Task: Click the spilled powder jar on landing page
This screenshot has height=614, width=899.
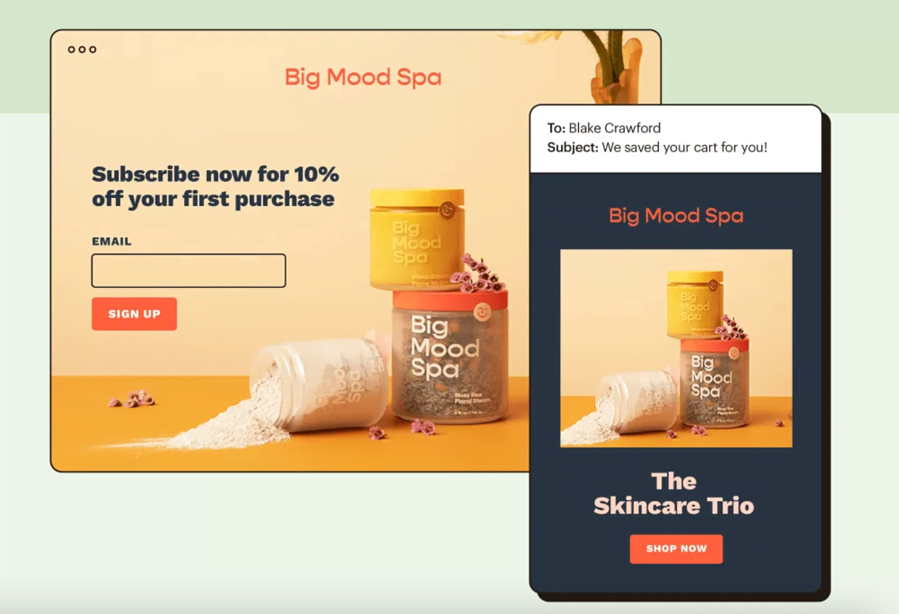Action: 319,384
